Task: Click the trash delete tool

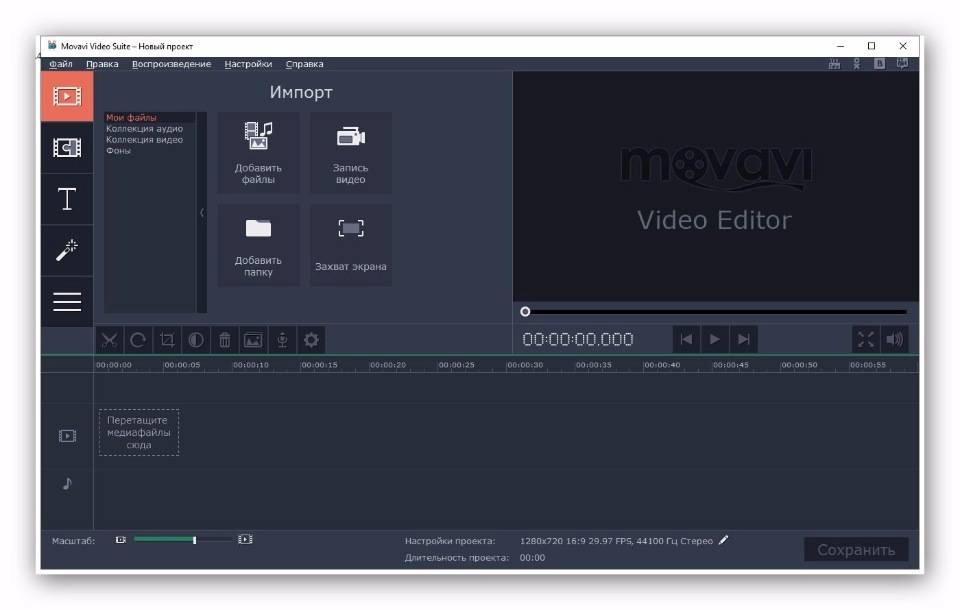Action: point(225,340)
